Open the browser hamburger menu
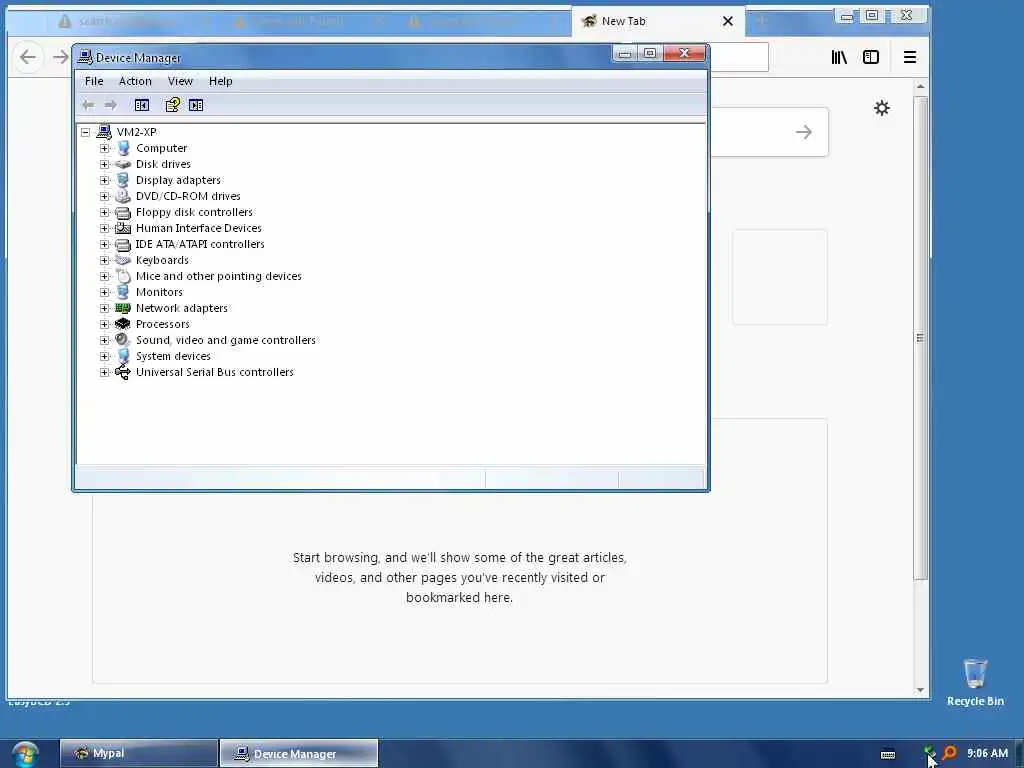The image size is (1024, 768). point(910,57)
